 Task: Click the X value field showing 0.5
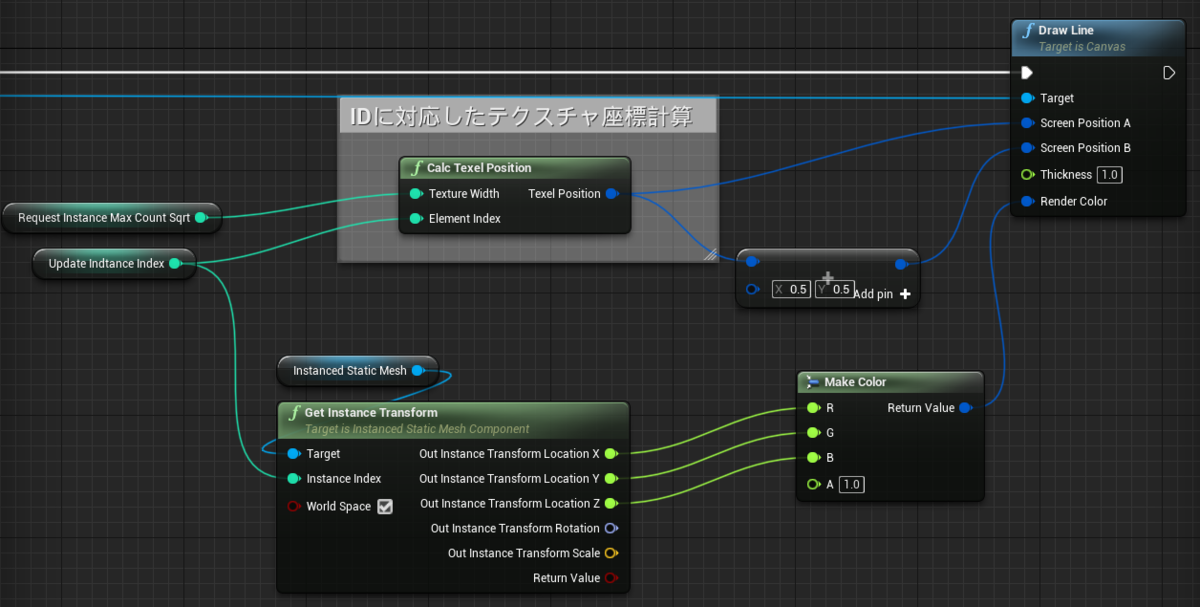(790, 290)
